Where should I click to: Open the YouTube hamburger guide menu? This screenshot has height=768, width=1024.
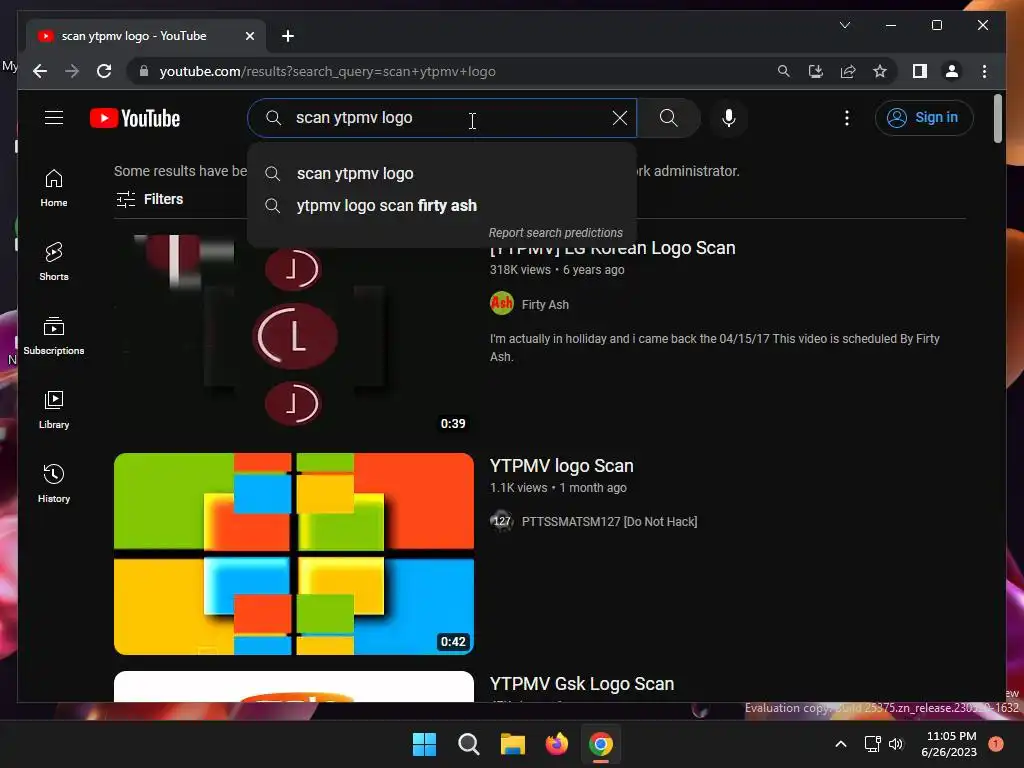pyautogui.click(x=54, y=118)
